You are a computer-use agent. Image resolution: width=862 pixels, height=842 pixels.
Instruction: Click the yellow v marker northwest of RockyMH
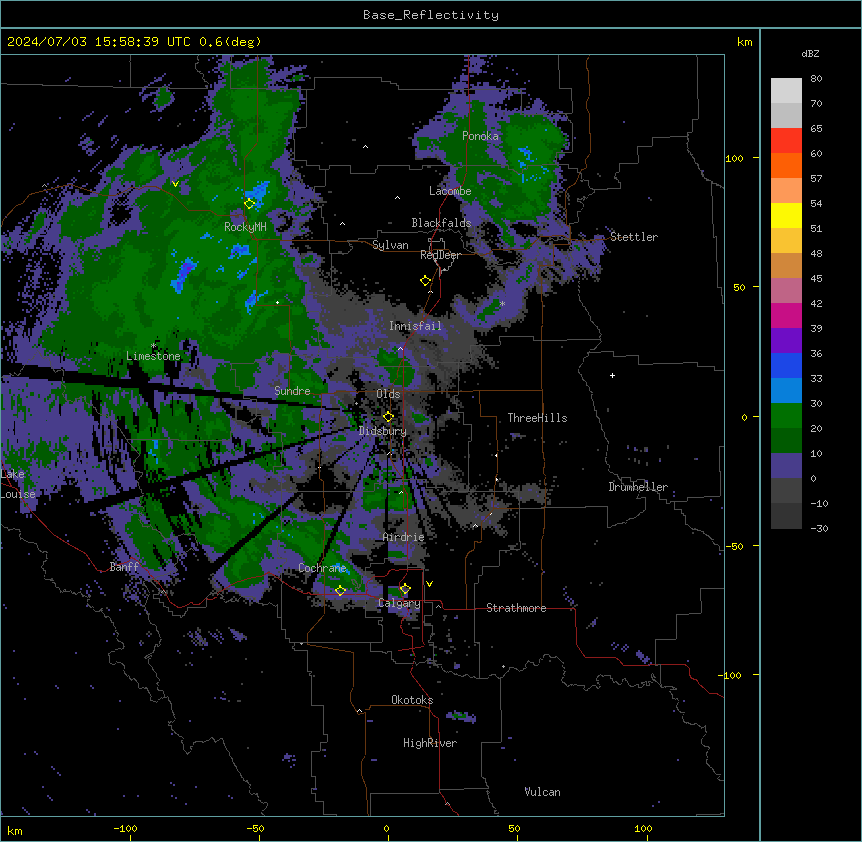tap(175, 184)
